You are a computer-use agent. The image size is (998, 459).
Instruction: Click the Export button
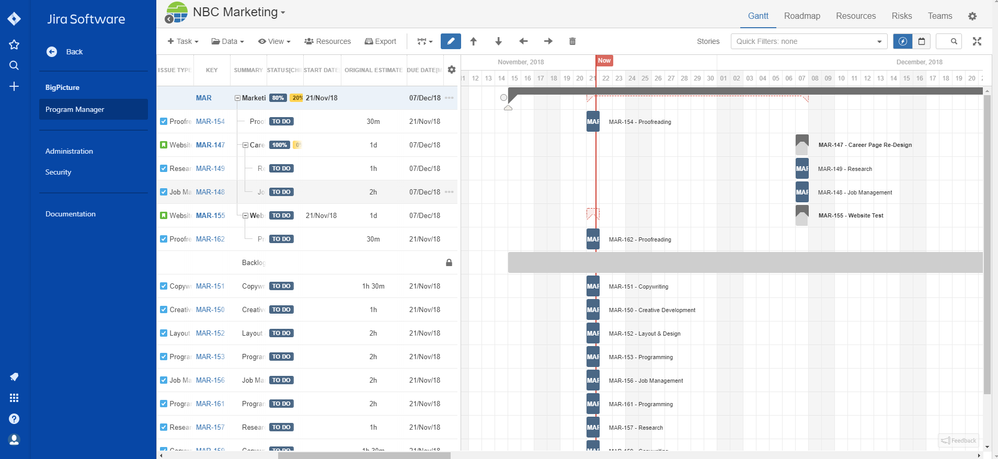point(380,41)
